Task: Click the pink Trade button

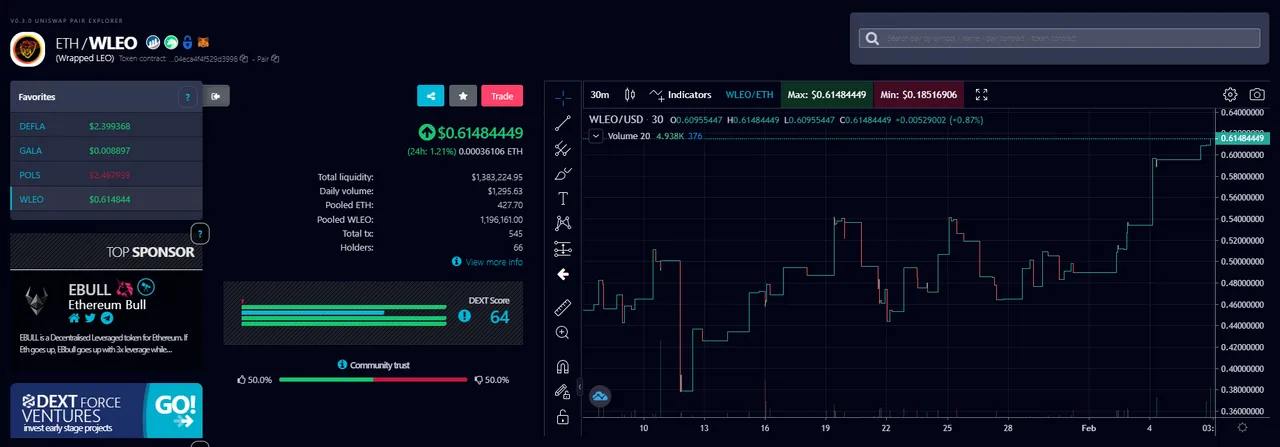Action: pos(502,96)
